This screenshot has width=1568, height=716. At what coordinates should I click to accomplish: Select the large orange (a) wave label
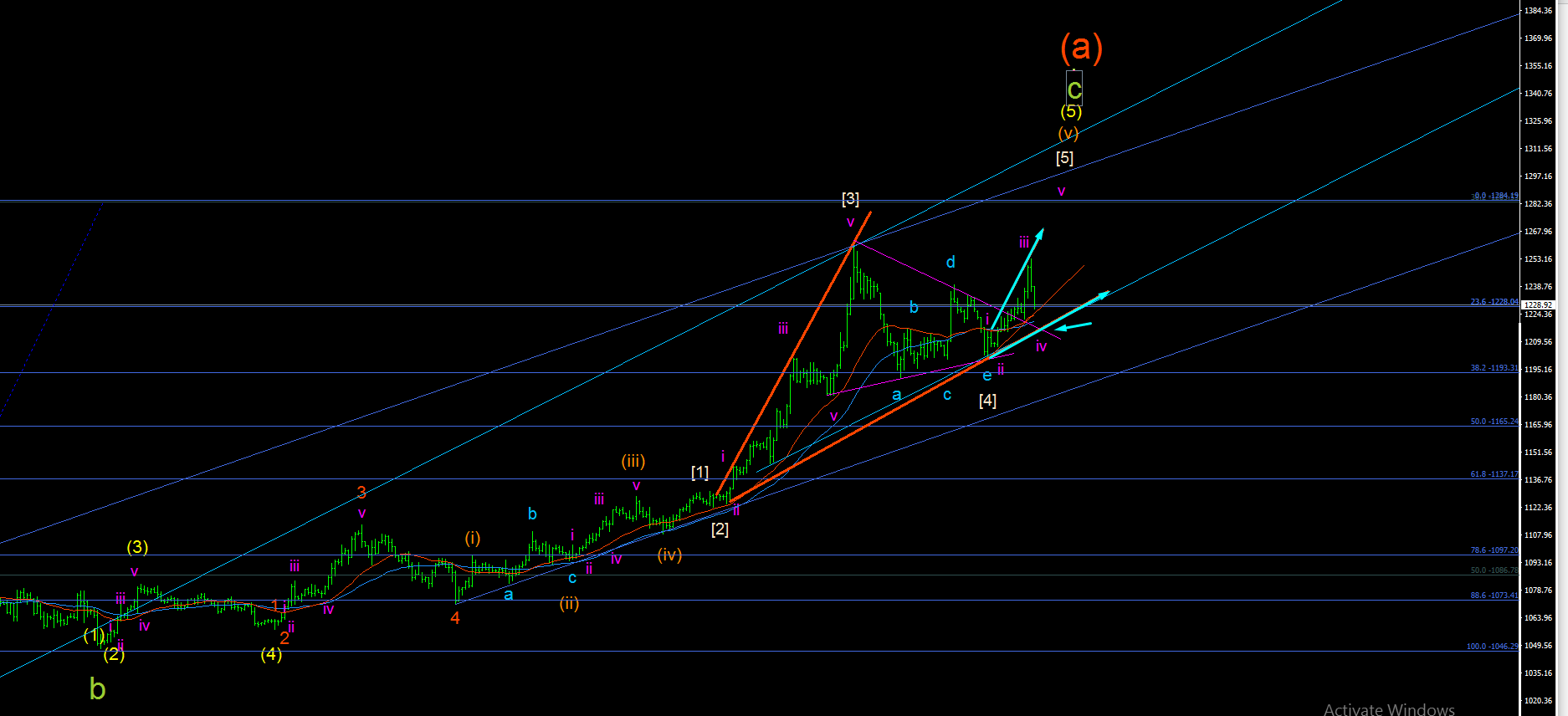click(1081, 48)
